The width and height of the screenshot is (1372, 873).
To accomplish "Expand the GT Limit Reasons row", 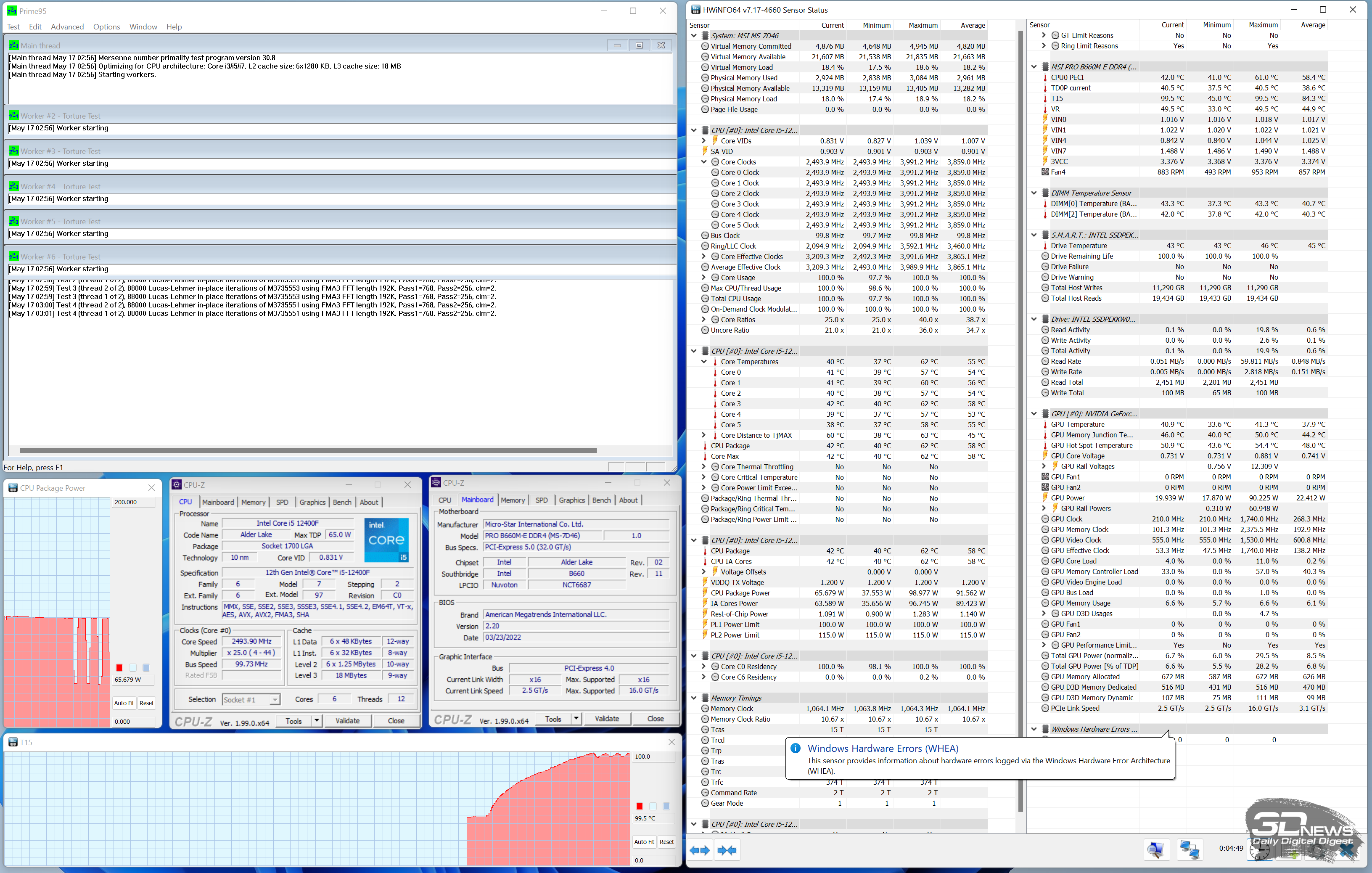I will (1044, 35).
